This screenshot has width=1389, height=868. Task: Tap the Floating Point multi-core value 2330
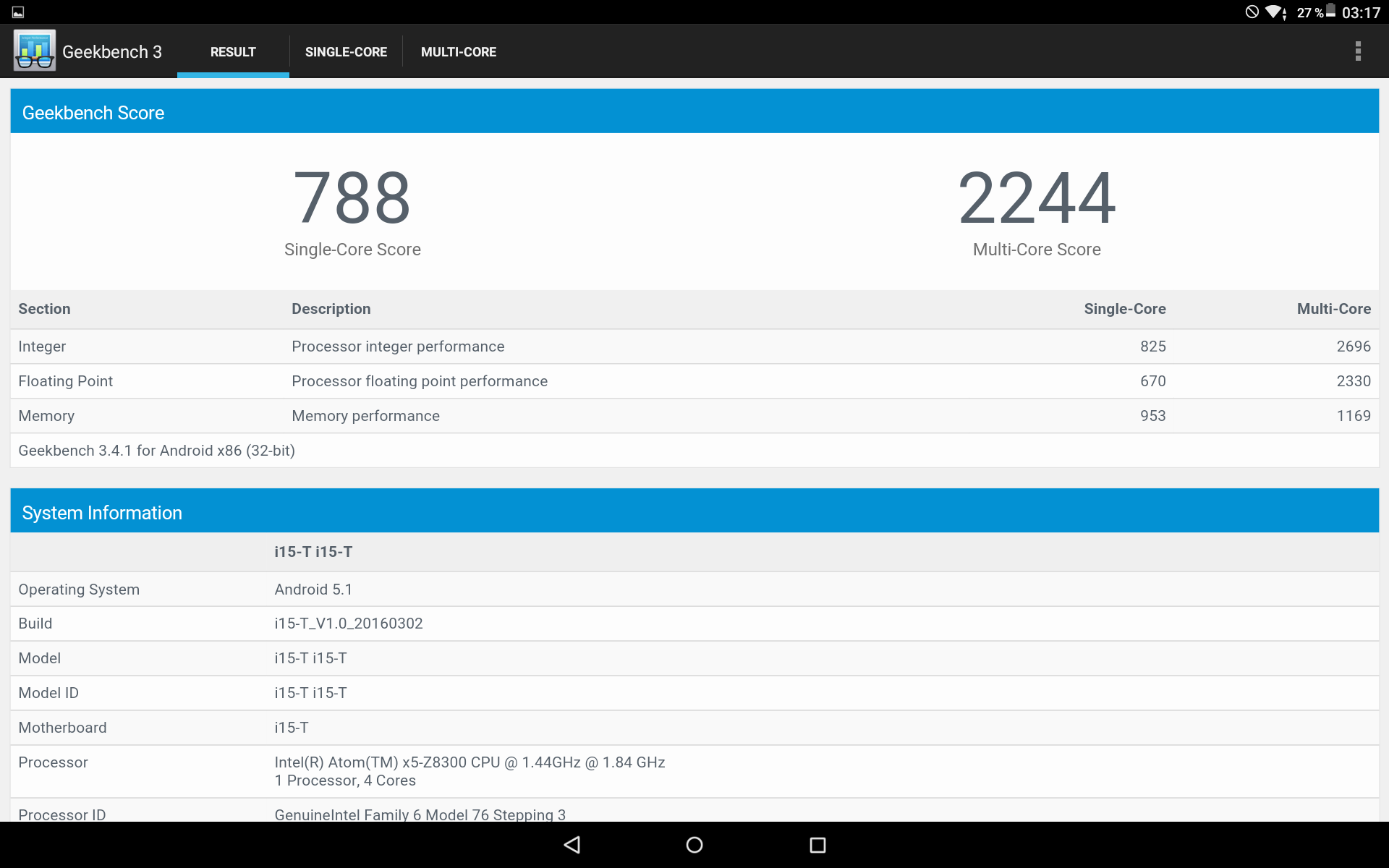coord(1354,381)
